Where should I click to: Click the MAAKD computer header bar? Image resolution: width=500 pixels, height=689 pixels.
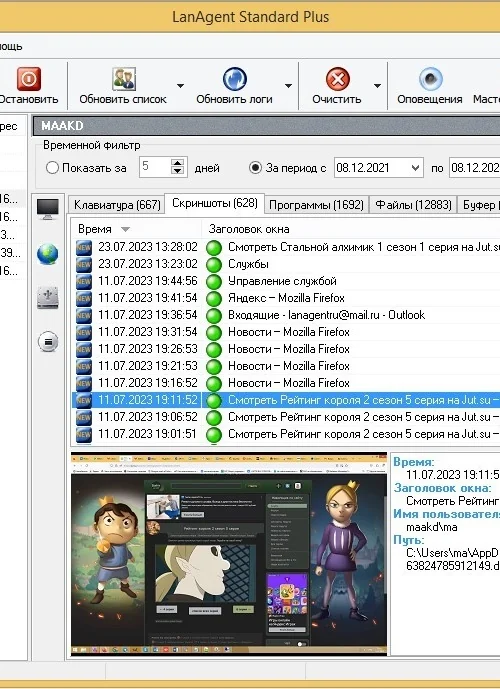[x=266, y=126]
